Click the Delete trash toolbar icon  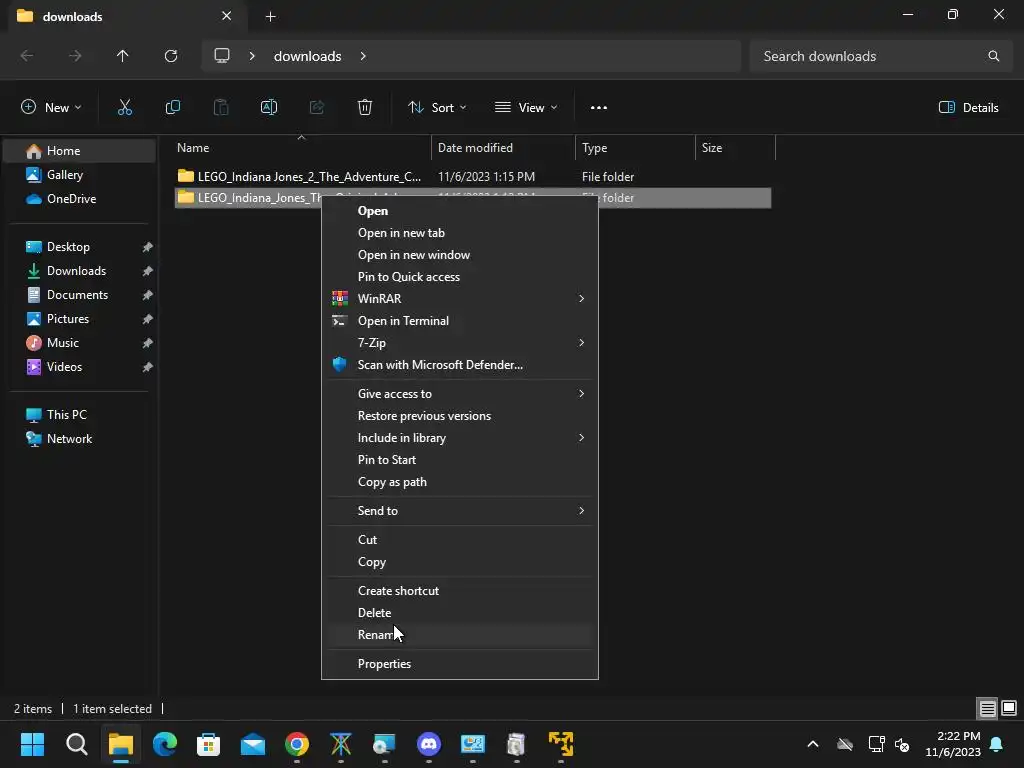click(365, 108)
